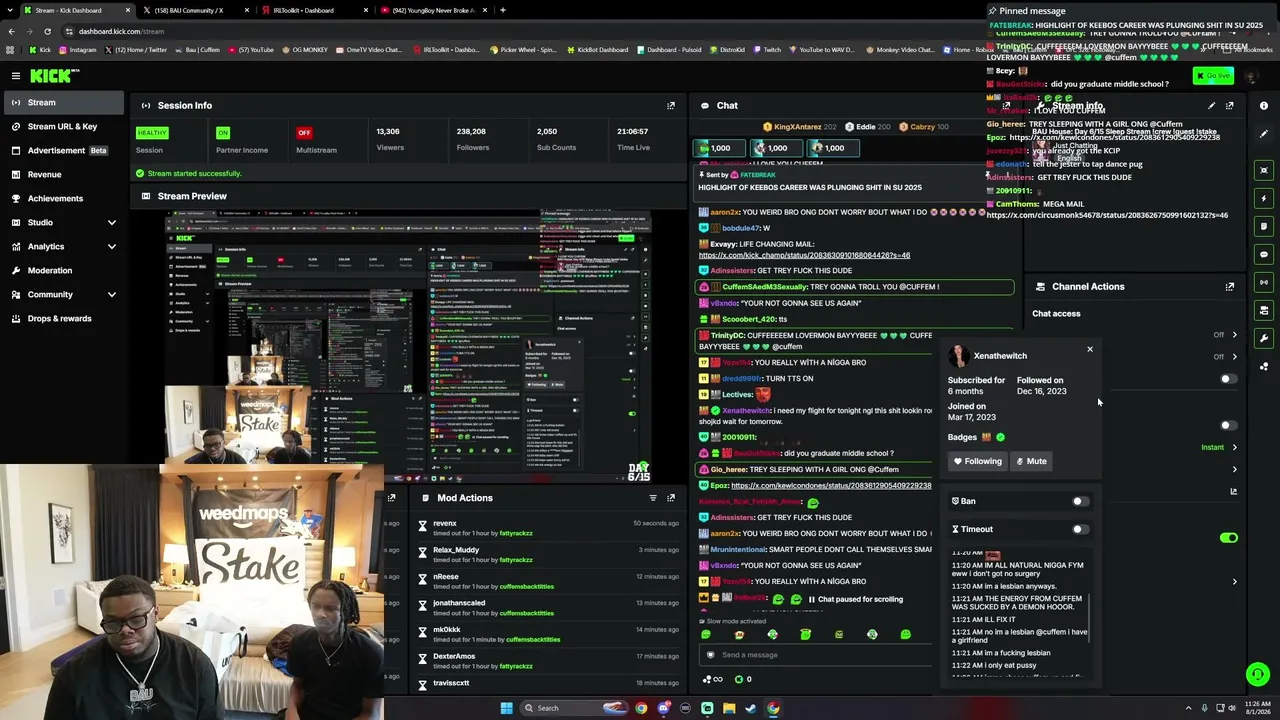Screen dimensions: 1280x720
Task: Pop out the Mod Actions panel
Action: point(671,498)
